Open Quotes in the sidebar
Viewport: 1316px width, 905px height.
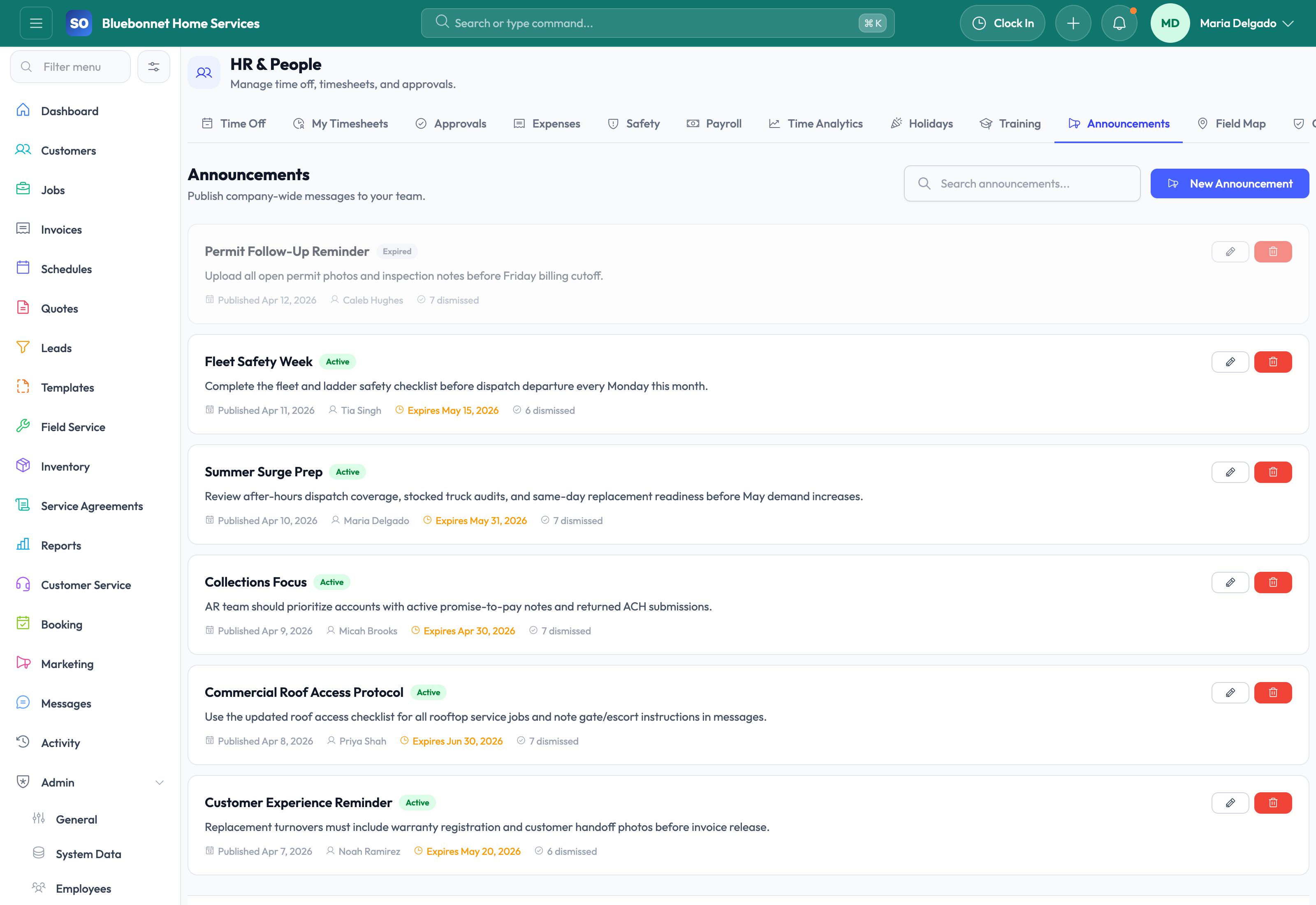click(90, 309)
